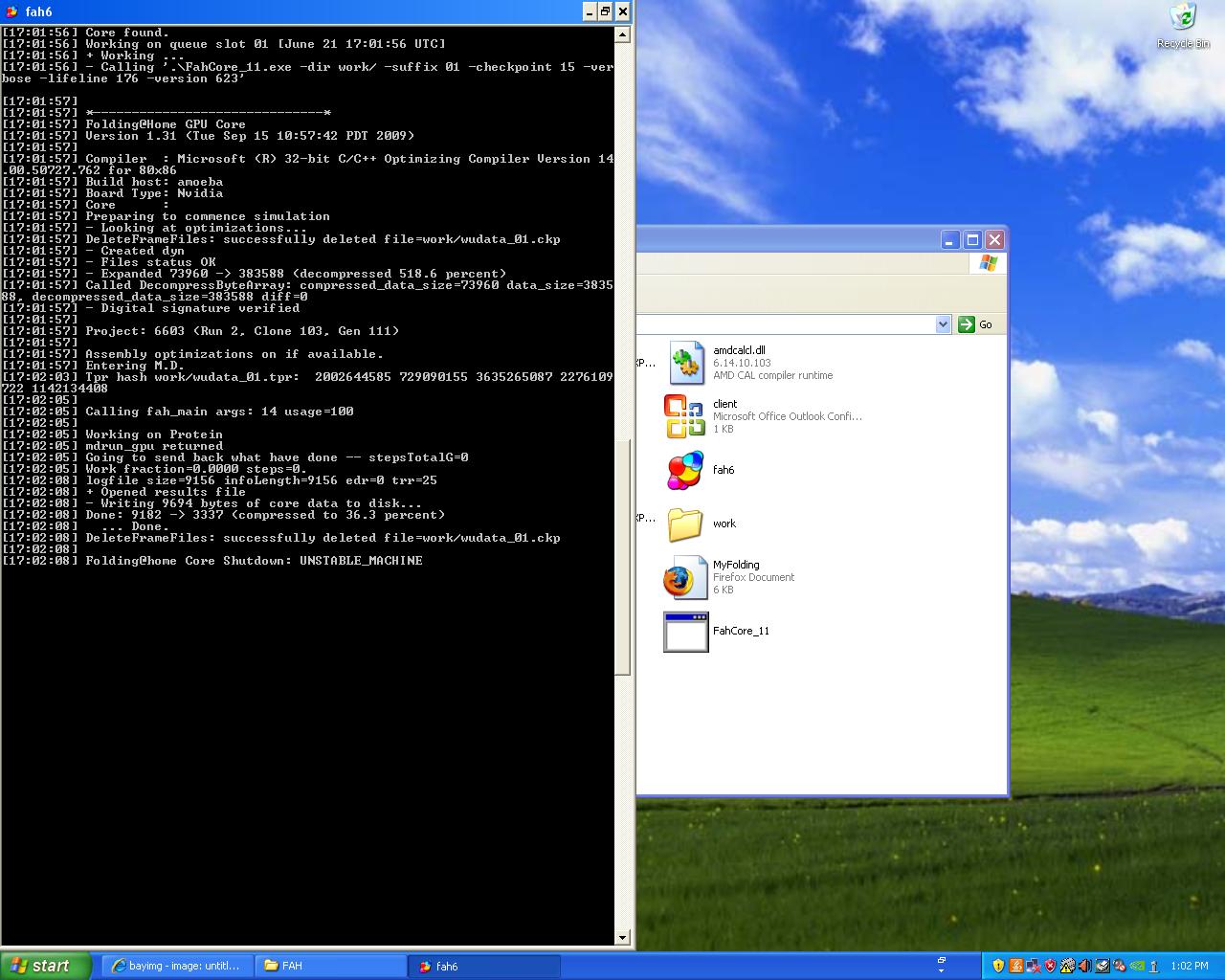Viewport: 1225px width, 980px height.
Task: Click the console scrollbar down arrow
Action: [x=622, y=938]
